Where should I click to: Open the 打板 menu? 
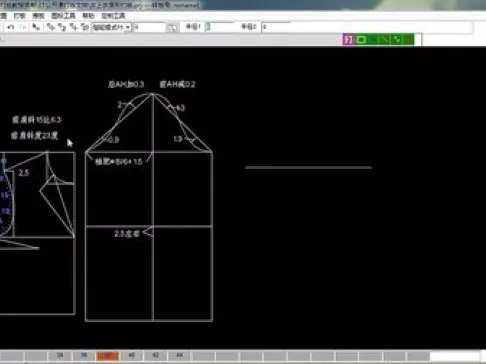pyautogui.click(x=19, y=16)
